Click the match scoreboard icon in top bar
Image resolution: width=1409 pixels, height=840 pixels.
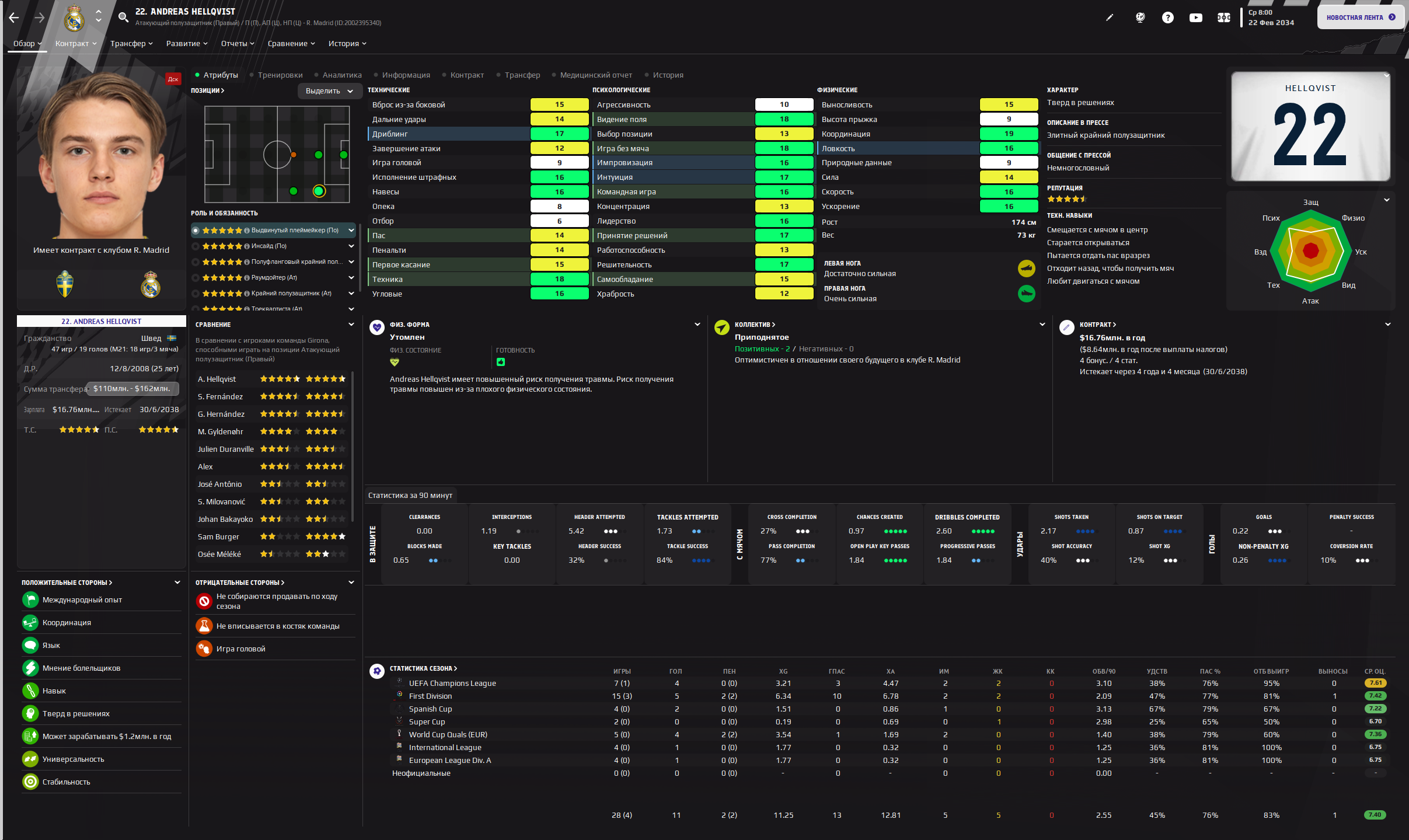(1224, 18)
